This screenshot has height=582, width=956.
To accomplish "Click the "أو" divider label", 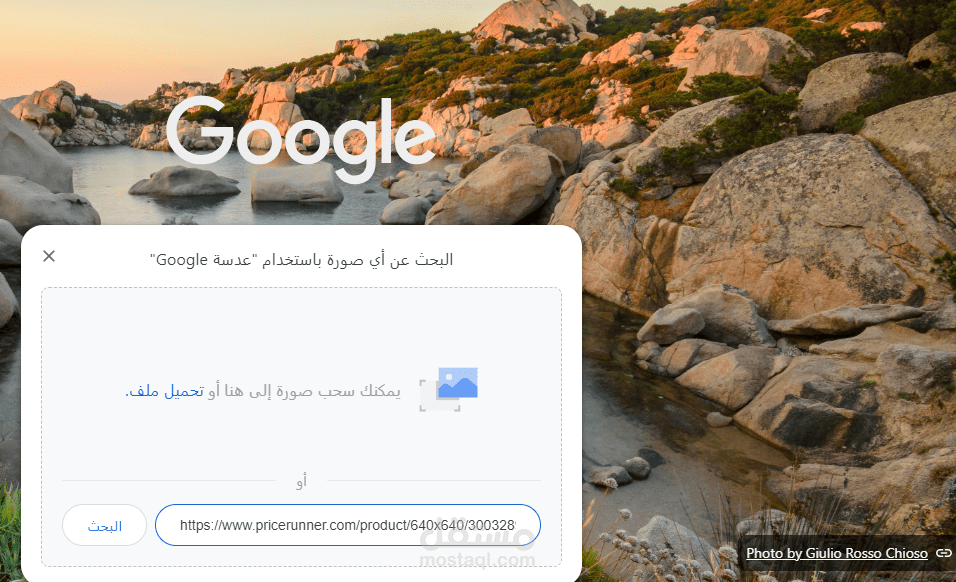I will pos(301,481).
